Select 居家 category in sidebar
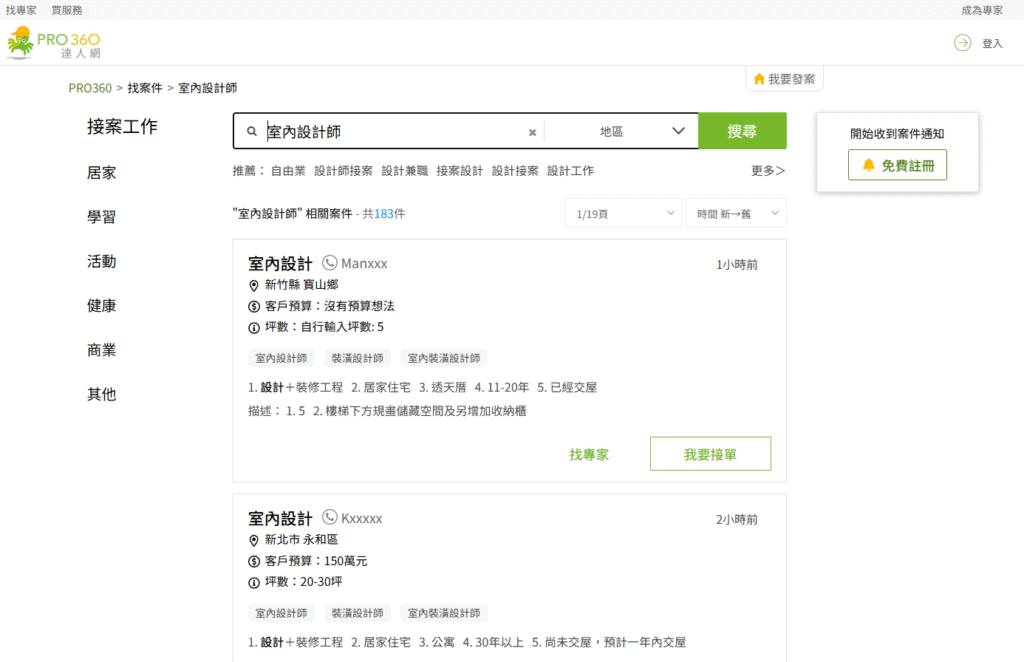 point(102,173)
